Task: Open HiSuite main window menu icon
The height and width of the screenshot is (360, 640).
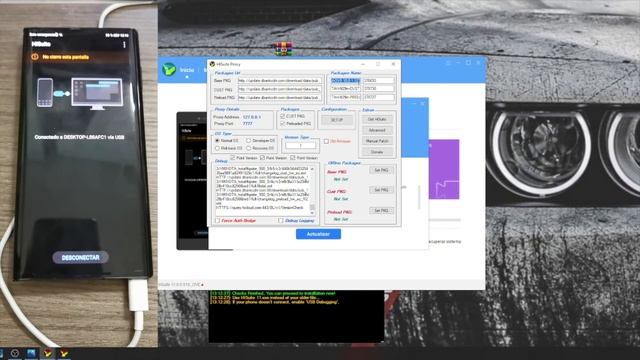Action: coord(448,63)
